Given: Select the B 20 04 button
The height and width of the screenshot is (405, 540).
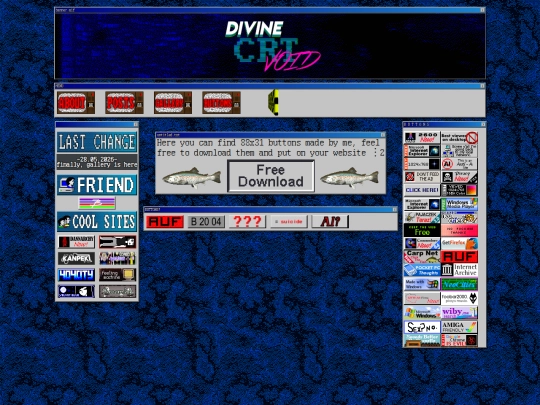Looking at the screenshot, I should click(x=206, y=221).
